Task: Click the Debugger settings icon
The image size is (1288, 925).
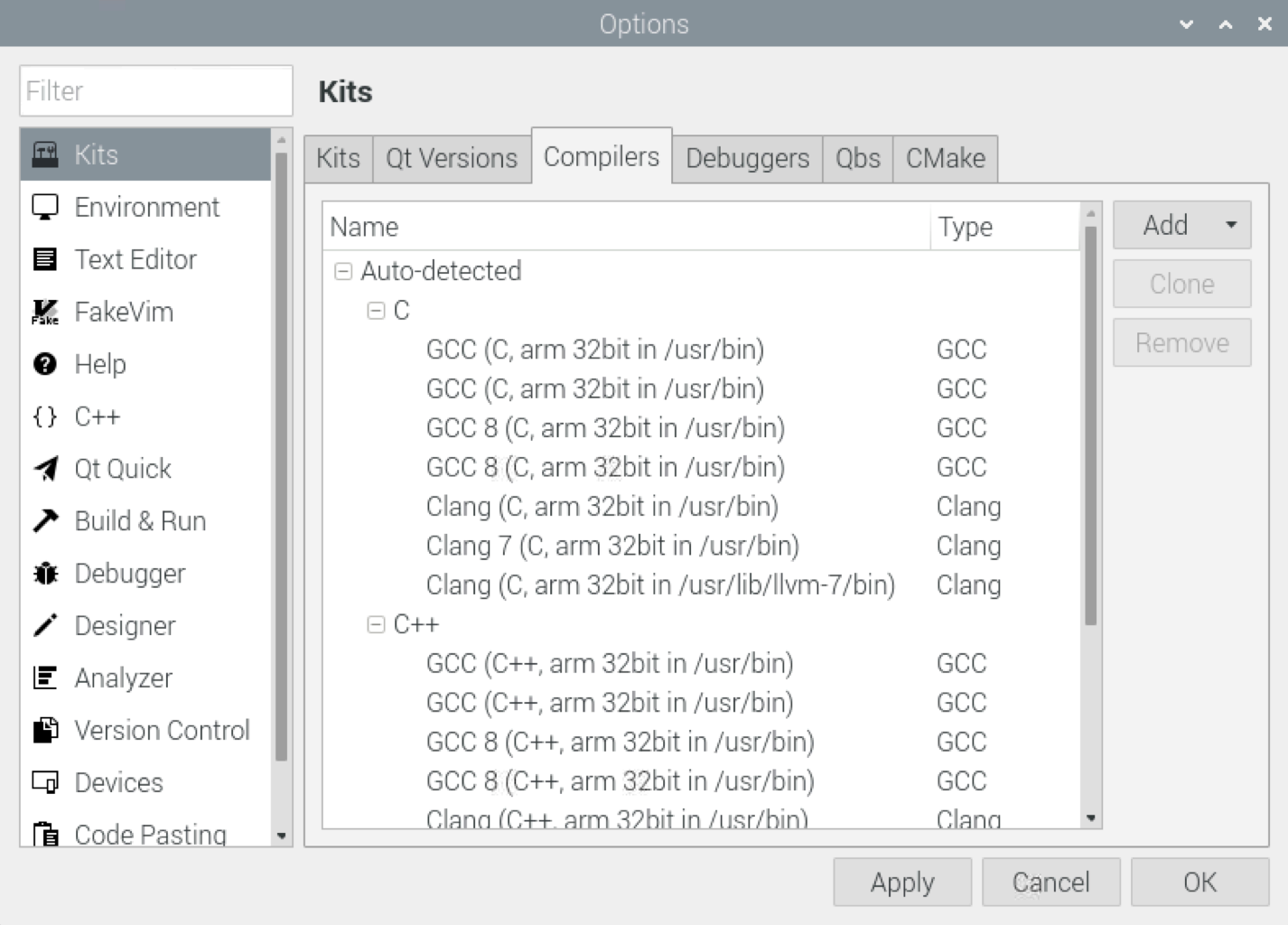Action: click(46, 573)
